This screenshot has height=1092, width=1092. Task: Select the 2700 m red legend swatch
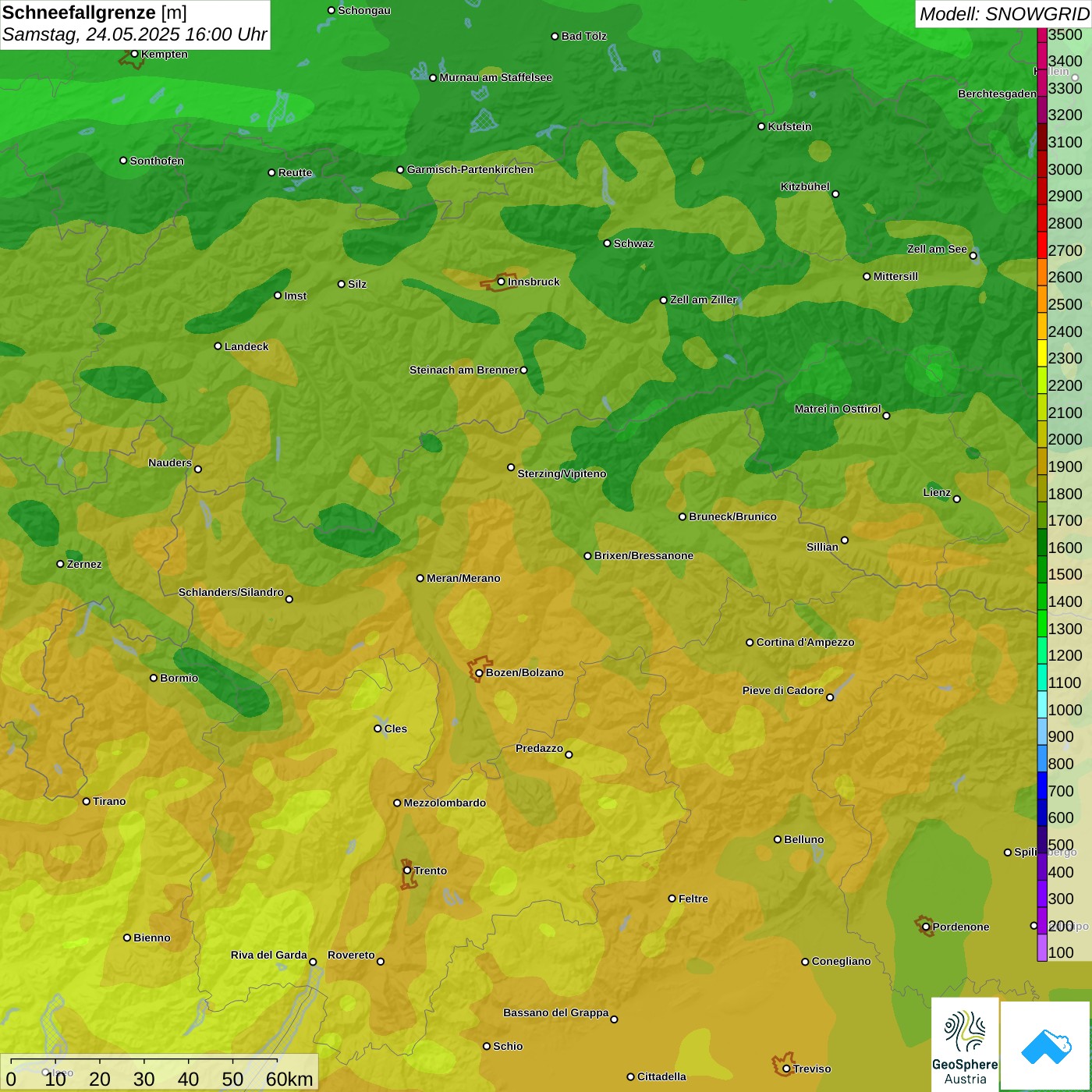click(1042, 245)
